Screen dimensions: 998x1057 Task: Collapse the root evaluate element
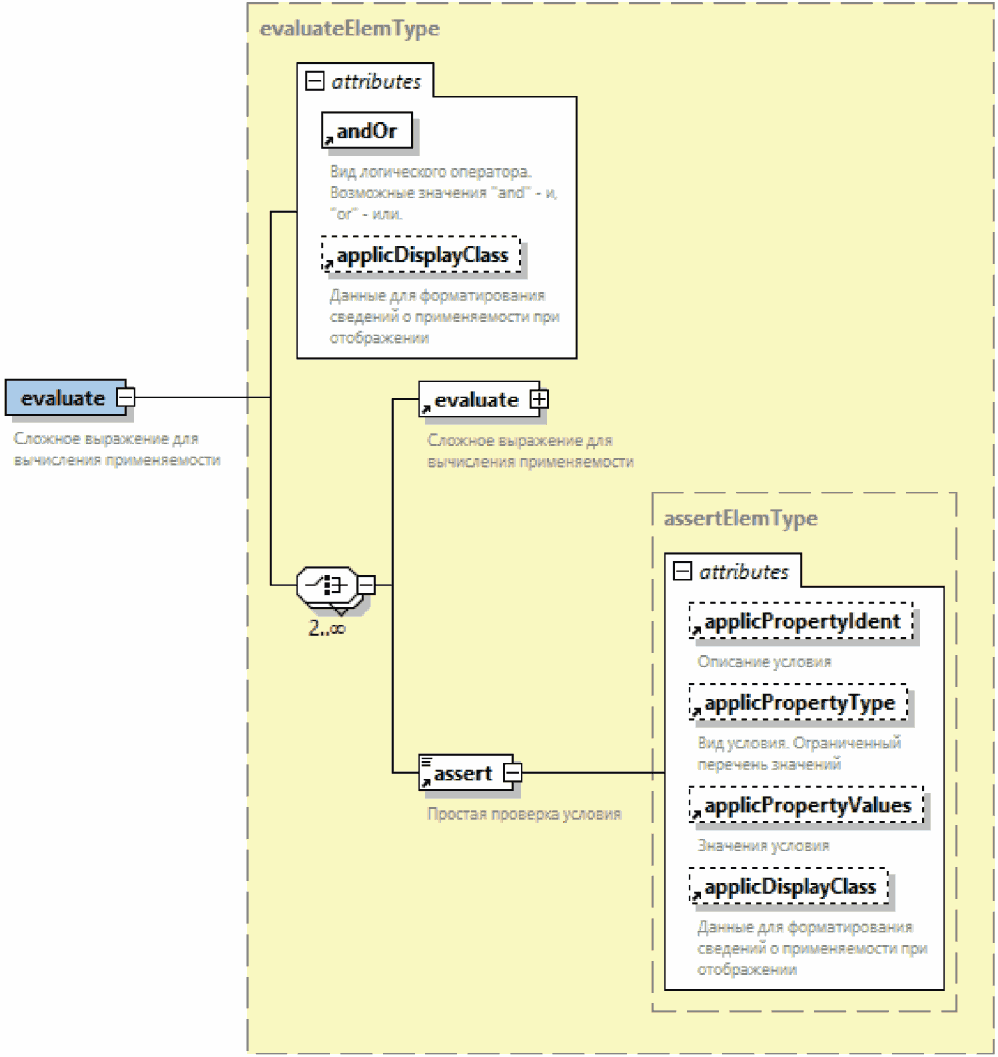pyautogui.click(x=125, y=398)
